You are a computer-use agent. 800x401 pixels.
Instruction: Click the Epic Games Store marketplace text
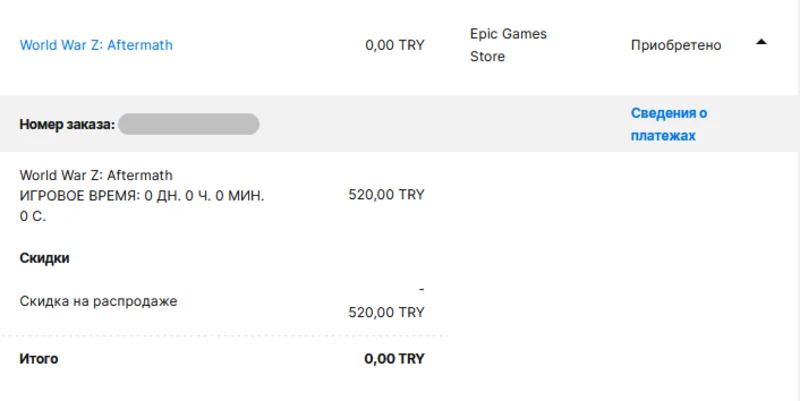508,45
